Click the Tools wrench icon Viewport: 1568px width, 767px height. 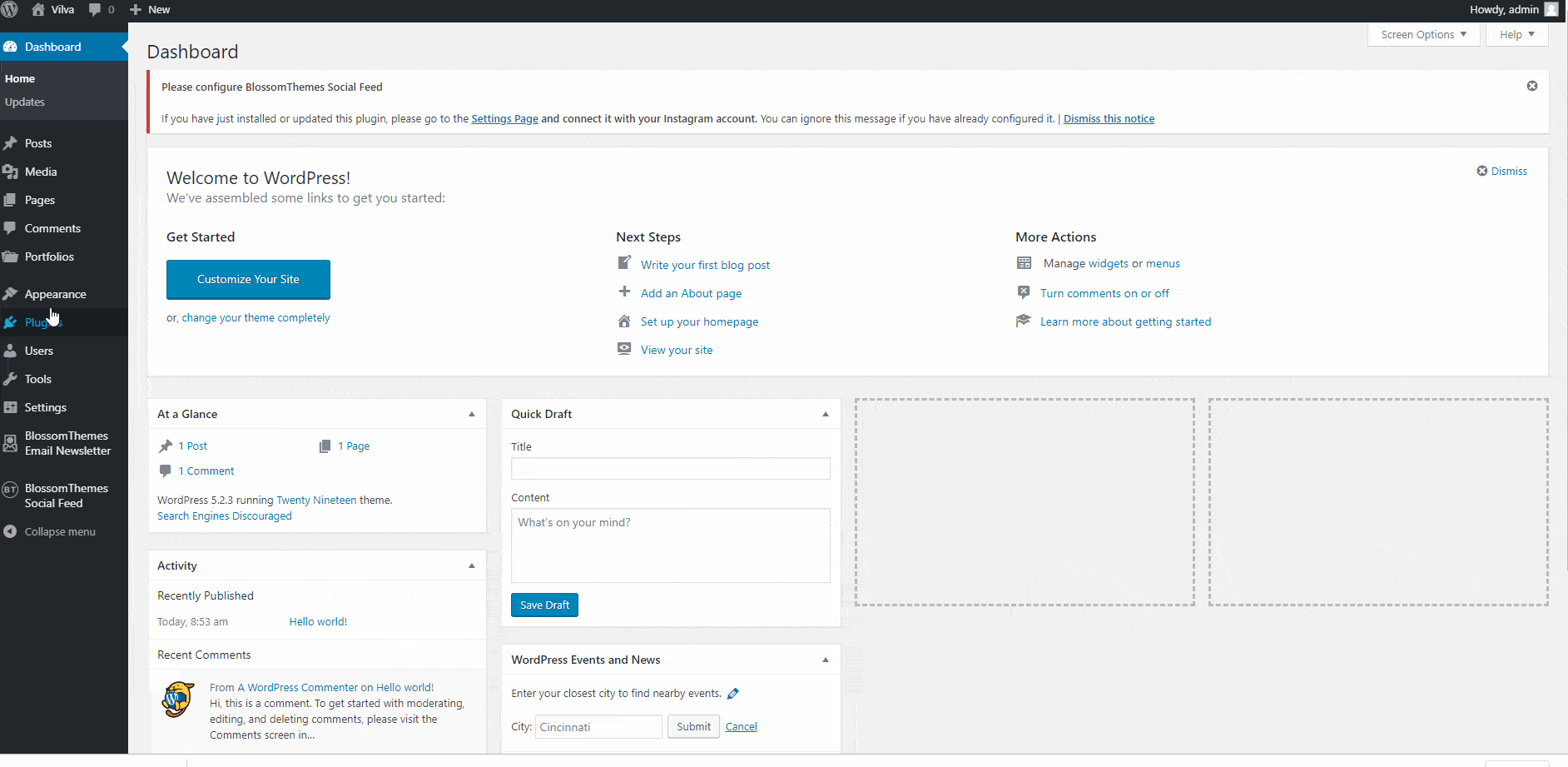point(11,379)
